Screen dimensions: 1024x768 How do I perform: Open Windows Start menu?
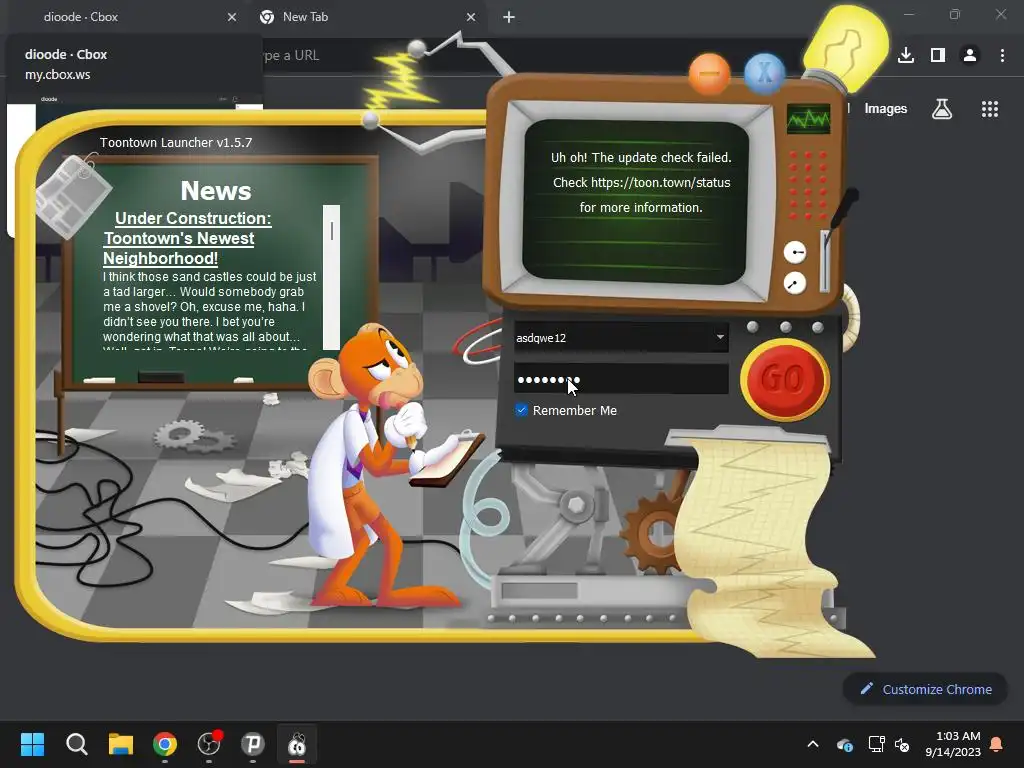(x=32, y=744)
